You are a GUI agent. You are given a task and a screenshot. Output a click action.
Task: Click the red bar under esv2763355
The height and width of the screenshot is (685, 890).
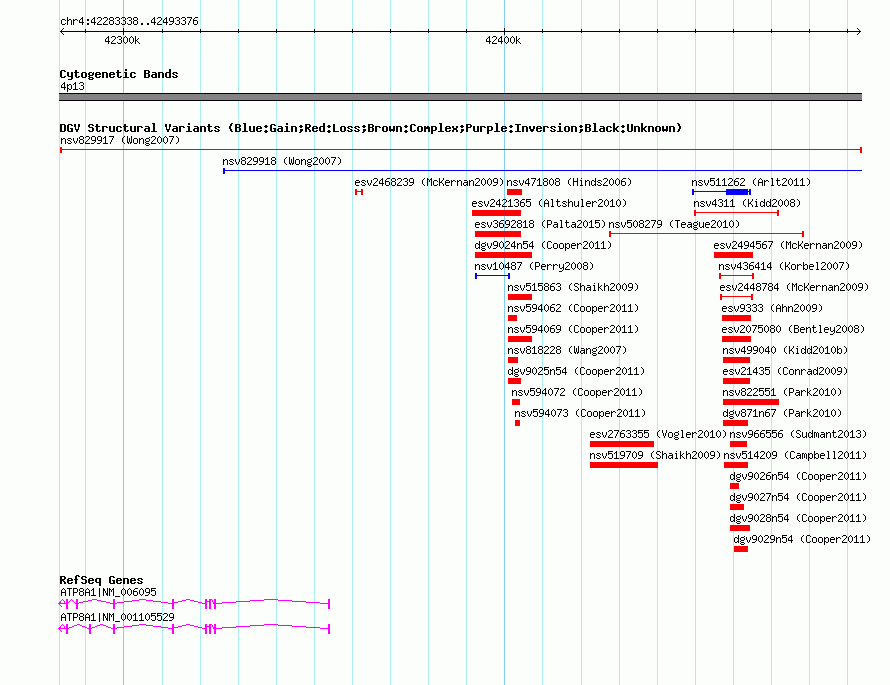pos(622,444)
